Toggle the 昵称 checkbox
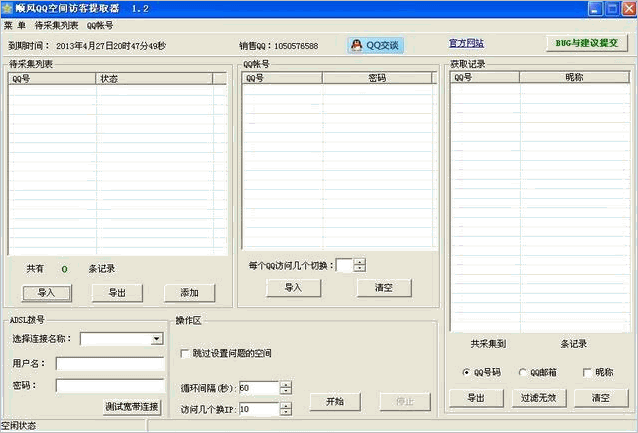The height and width of the screenshot is (433, 638). [x=587, y=372]
